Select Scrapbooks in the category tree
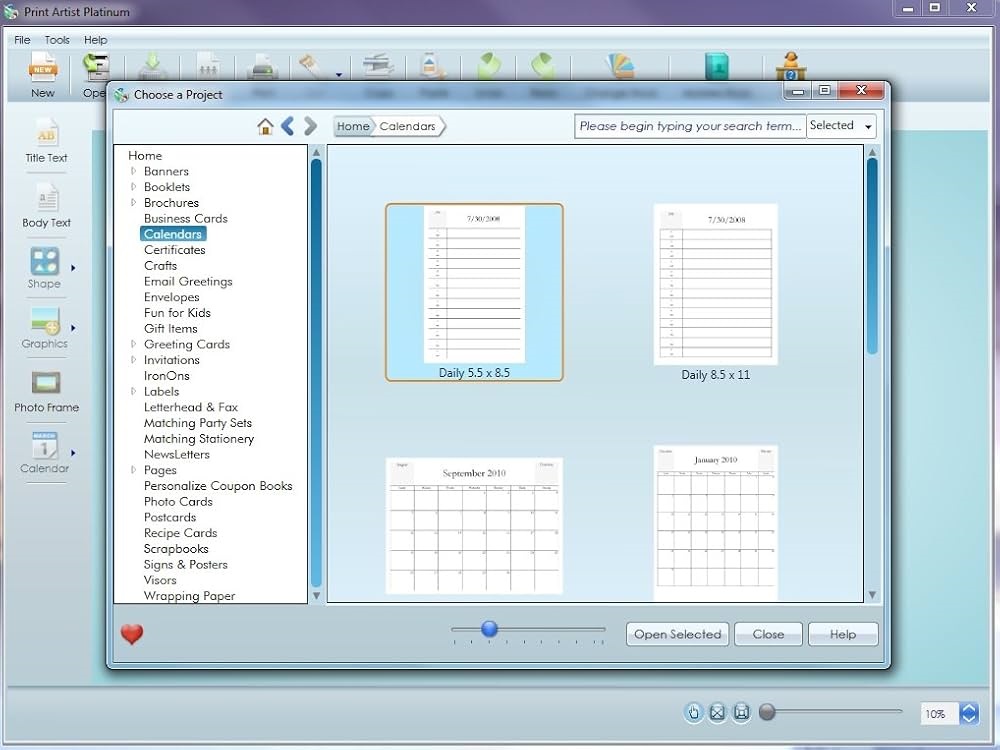Screen dimensions: 1000x750 click(x=176, y=548)
